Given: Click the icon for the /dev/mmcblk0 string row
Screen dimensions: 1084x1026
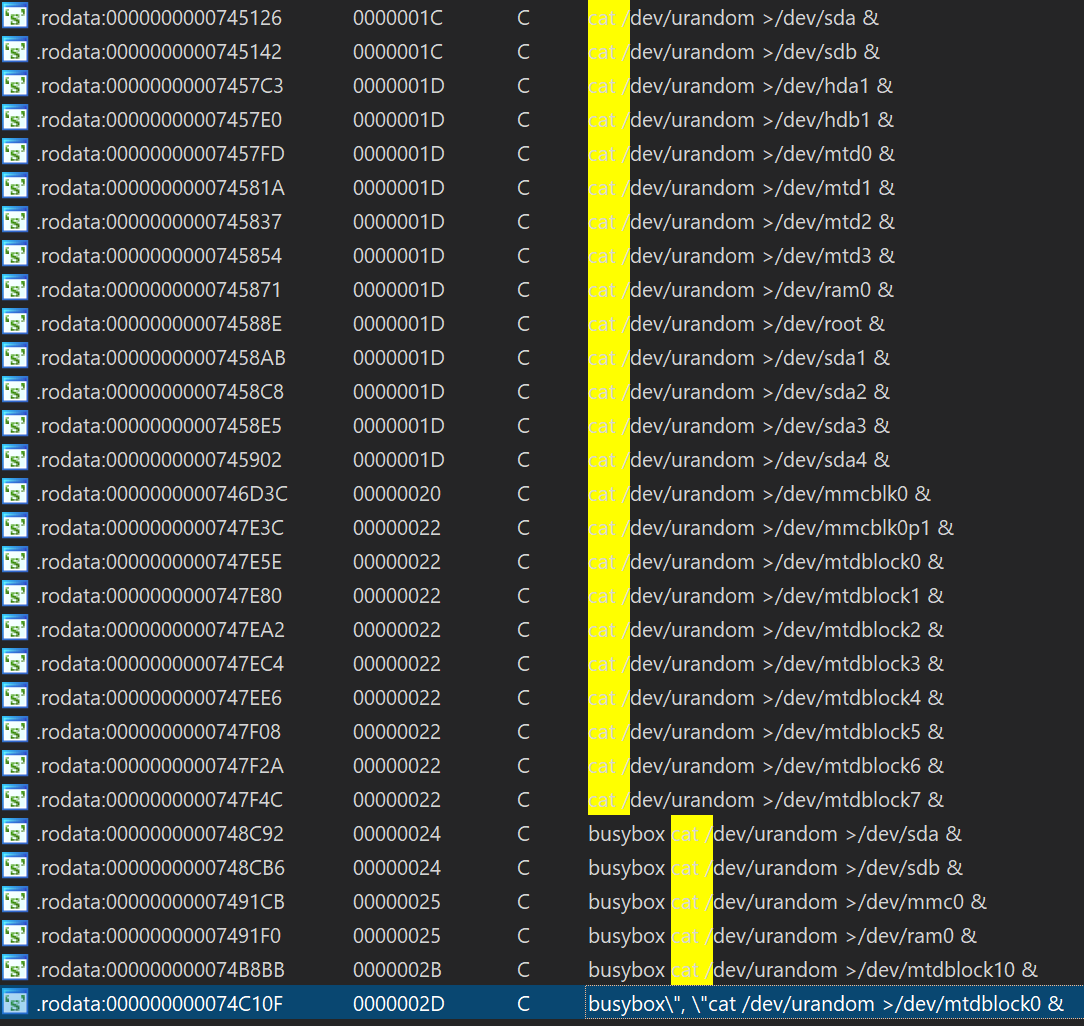Looking at the screenshot, I should pyautogui.click(x=15, y=494).
